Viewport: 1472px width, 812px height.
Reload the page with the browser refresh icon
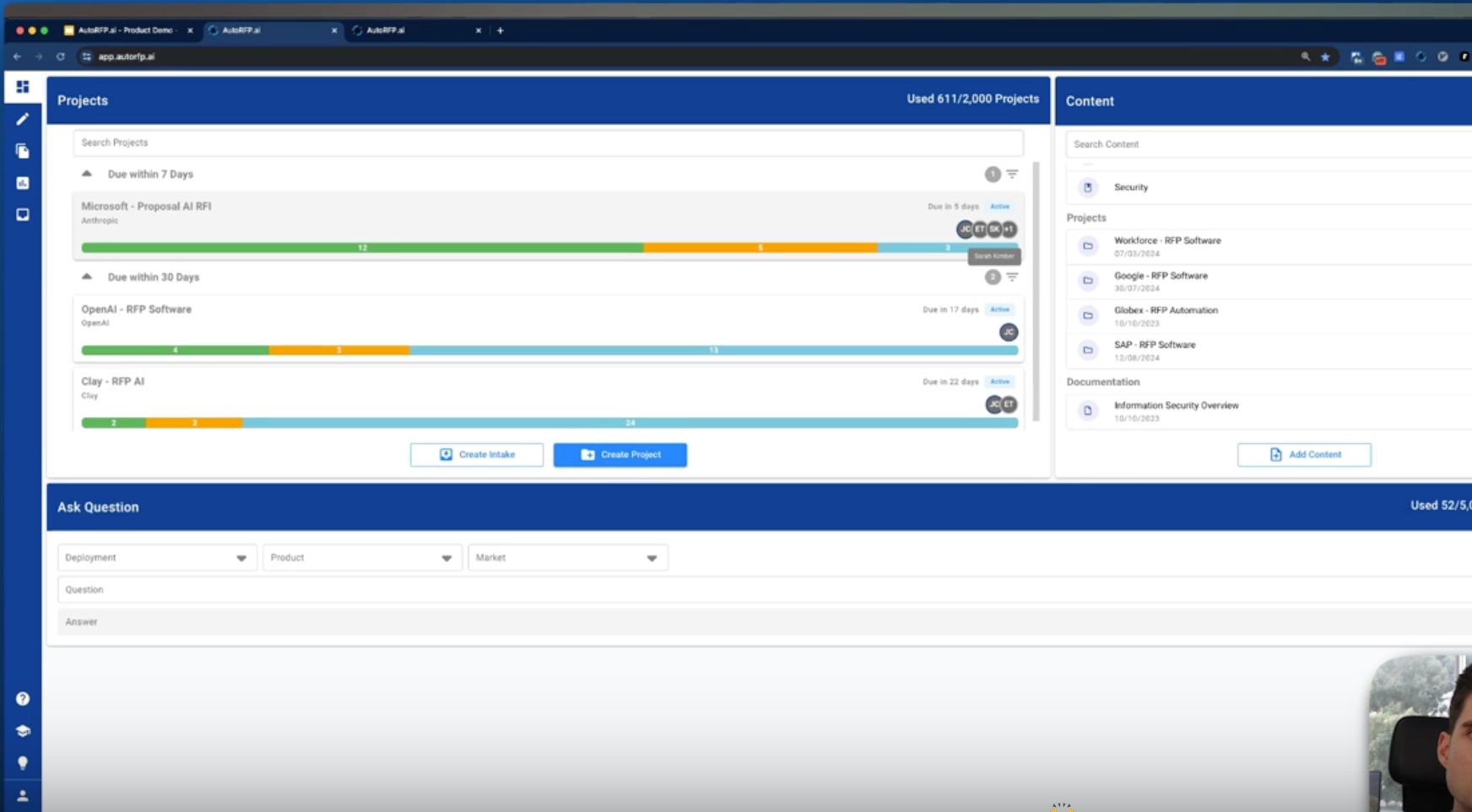(61, 57)
